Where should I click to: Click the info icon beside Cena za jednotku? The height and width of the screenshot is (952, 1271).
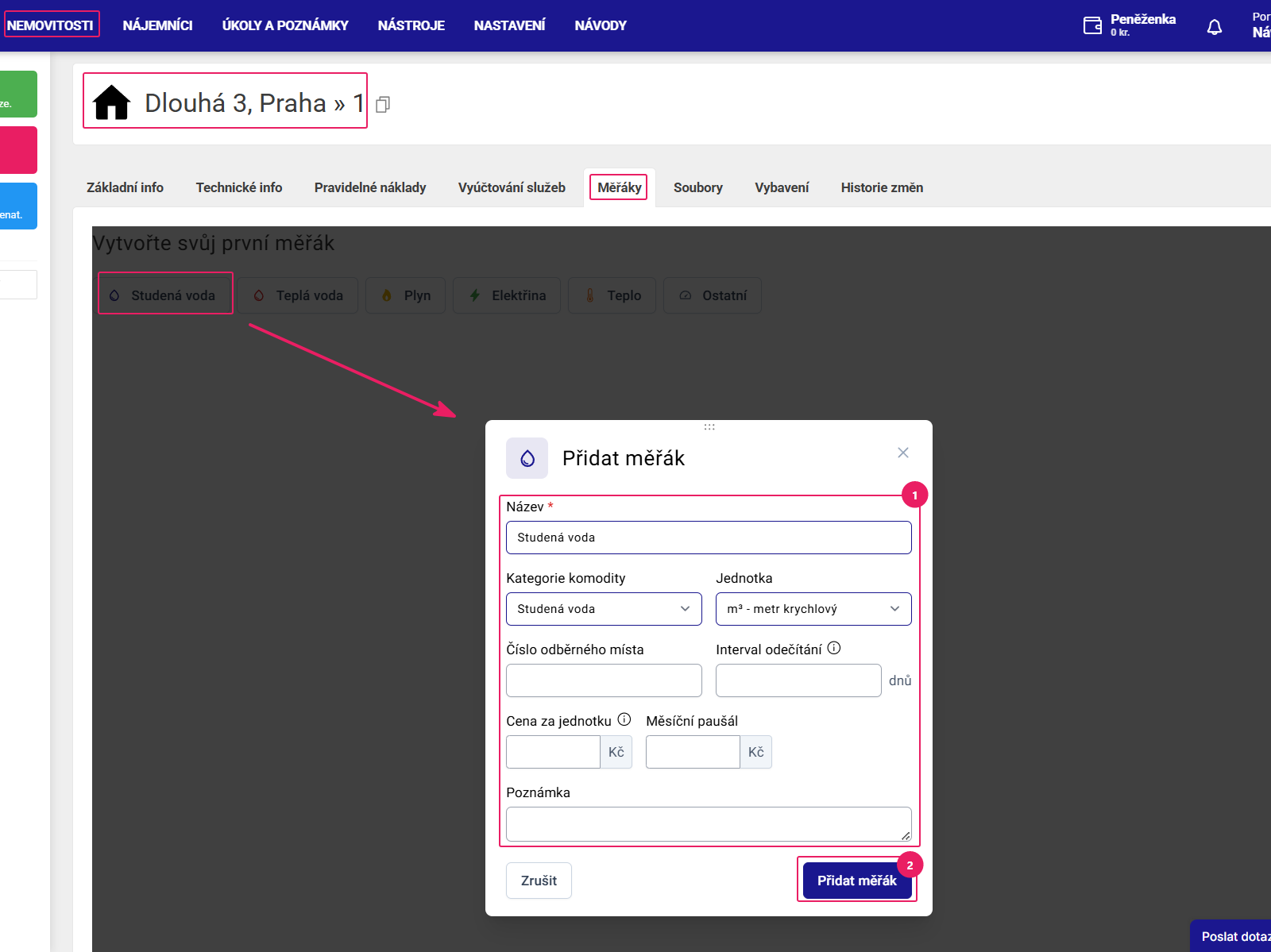pos(624,719)
